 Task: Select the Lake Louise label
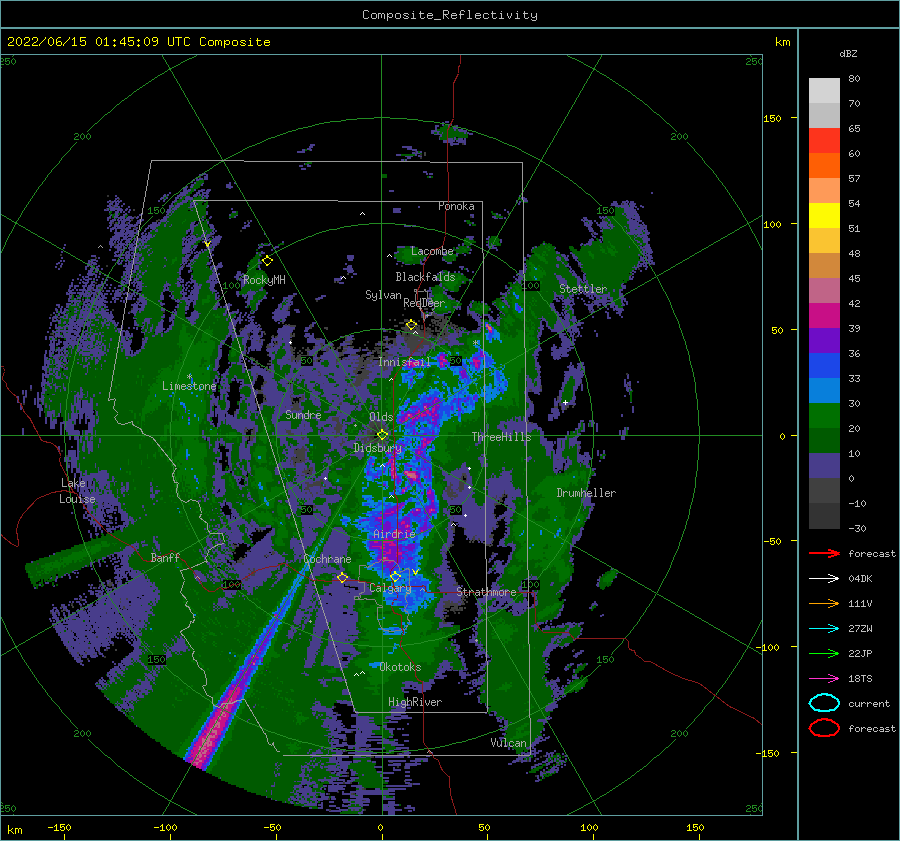77,491
